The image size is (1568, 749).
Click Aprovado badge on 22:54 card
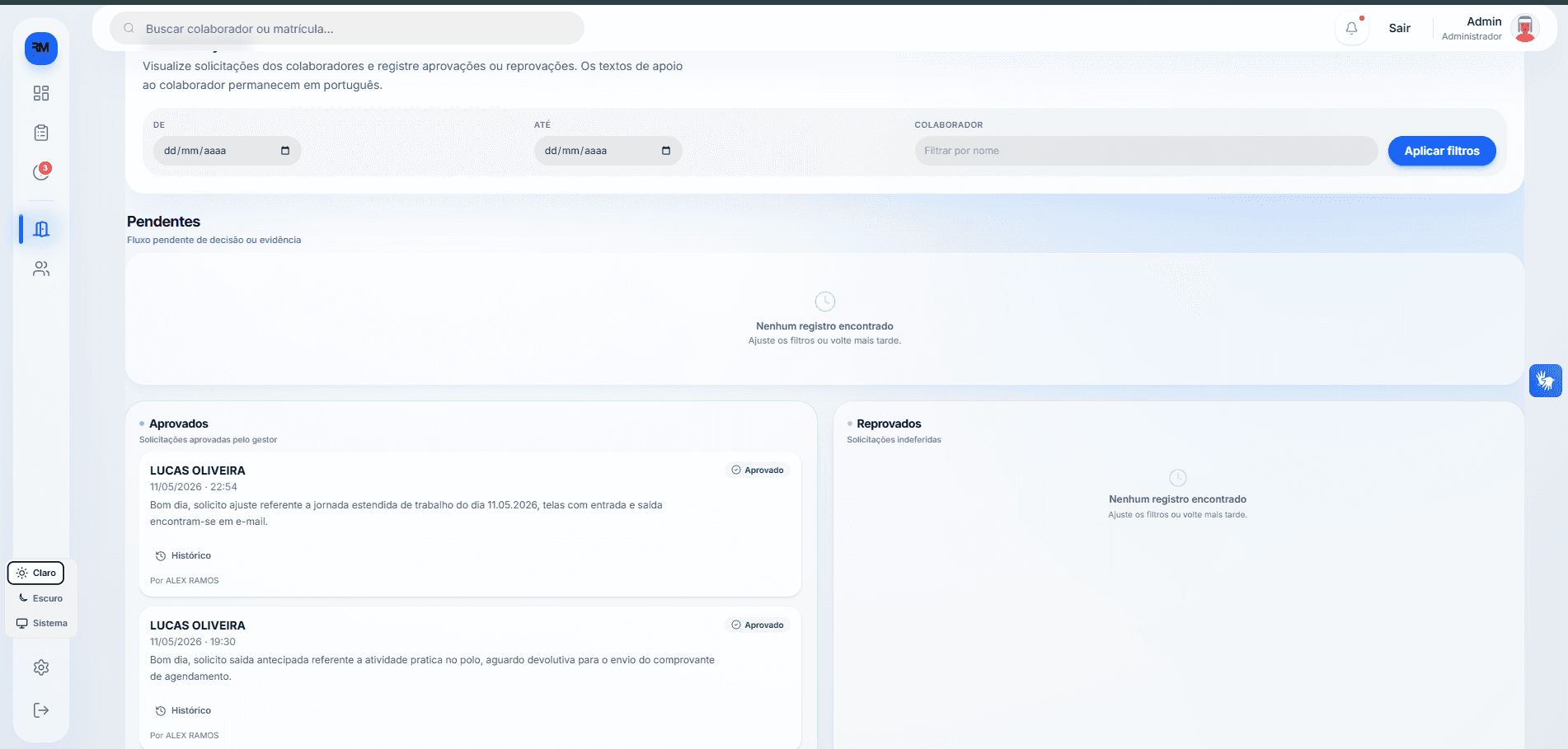tap(758, 470)
